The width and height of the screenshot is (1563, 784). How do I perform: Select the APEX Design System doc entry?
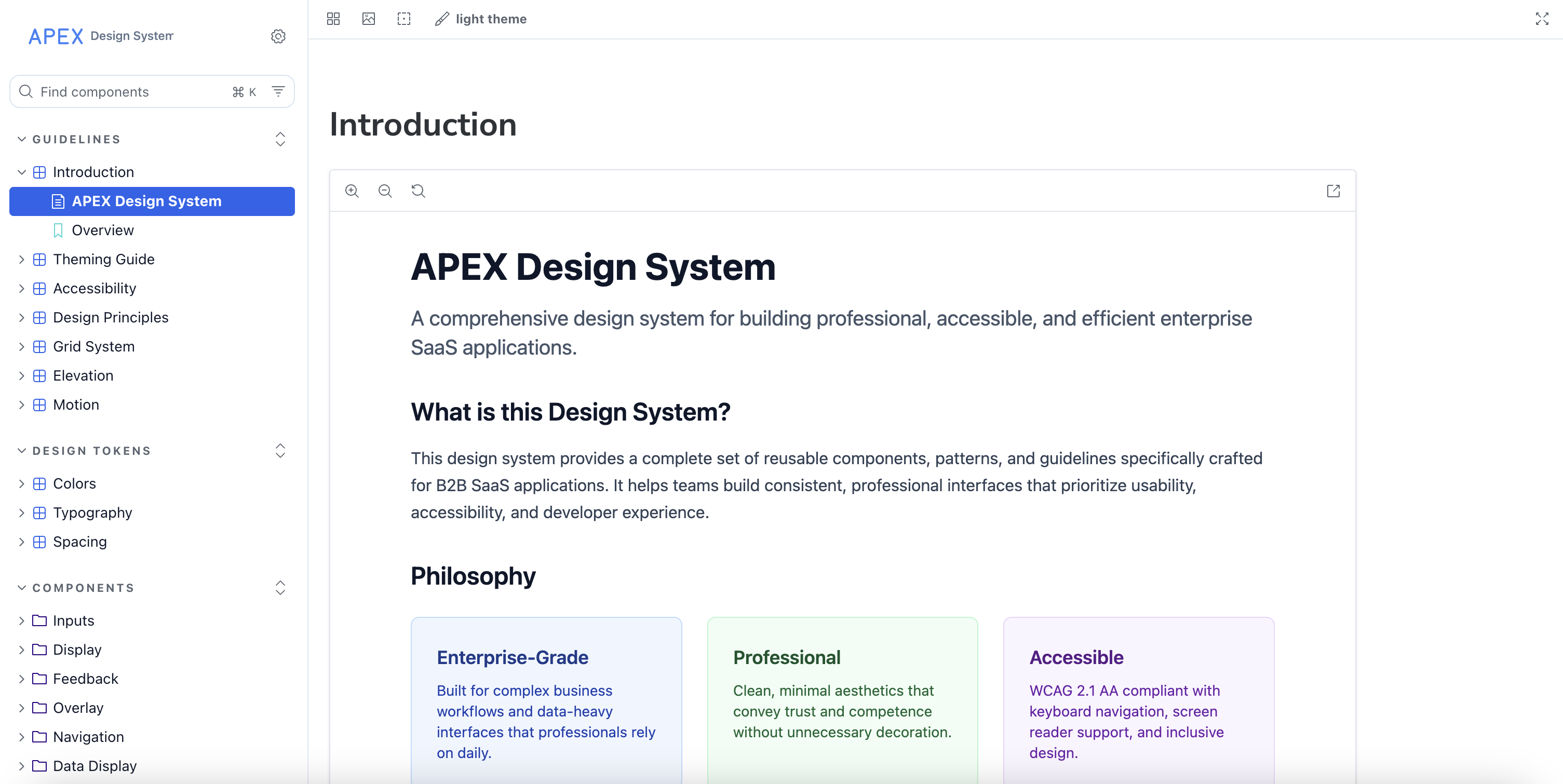(146, 201)
